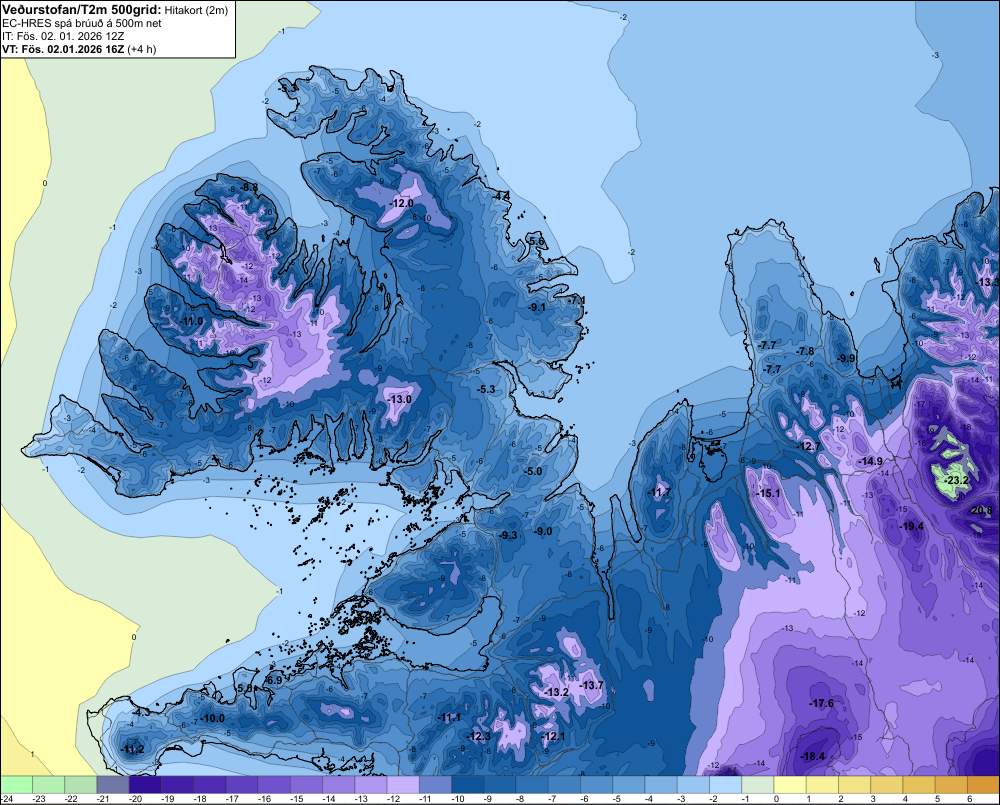This screenshot has width=1000, height=805.
Task: Click the -19.4 temperature label
Action: click(911, 526)
